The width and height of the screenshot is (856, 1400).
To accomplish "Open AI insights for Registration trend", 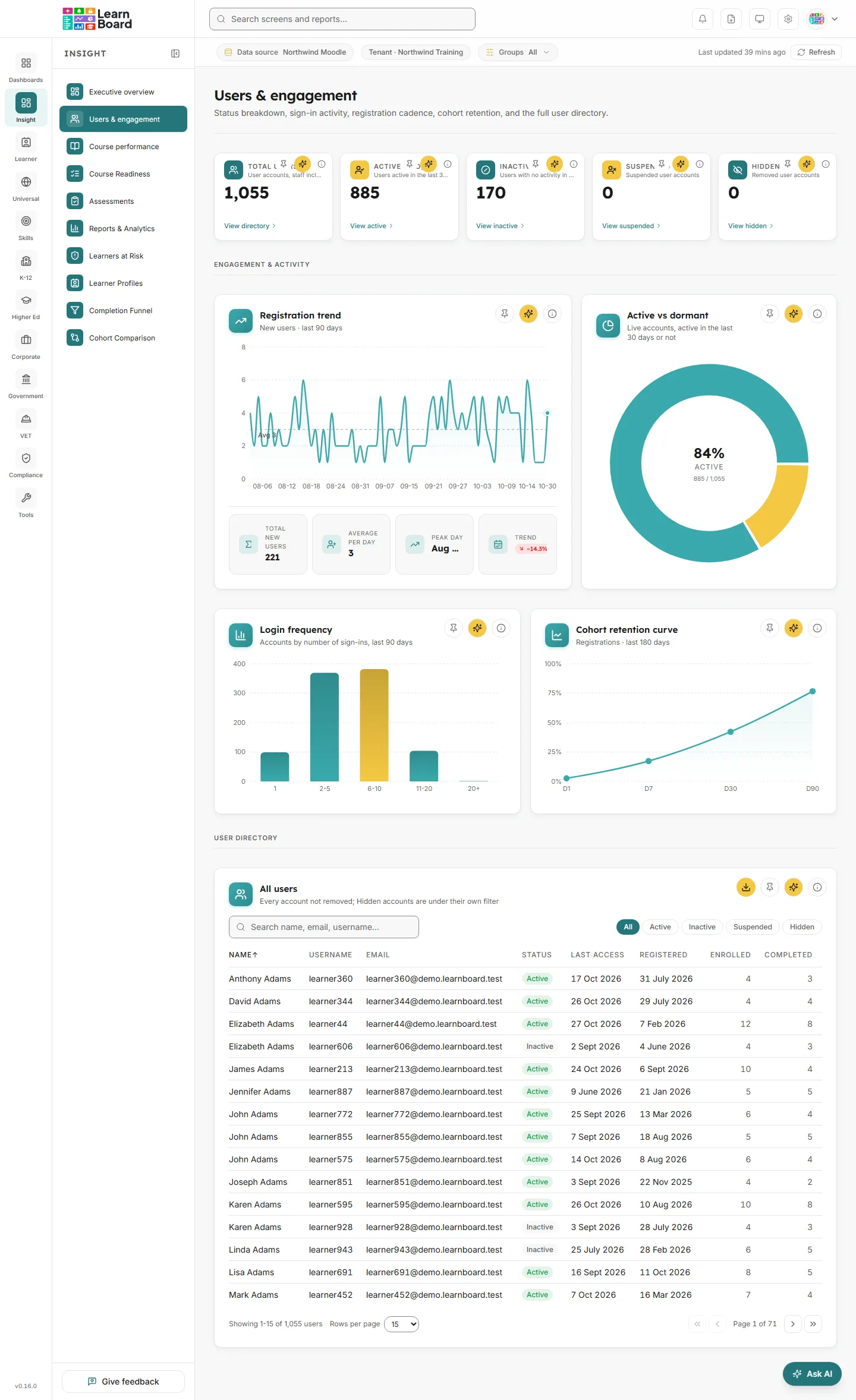I will click(x=528, y=314).
